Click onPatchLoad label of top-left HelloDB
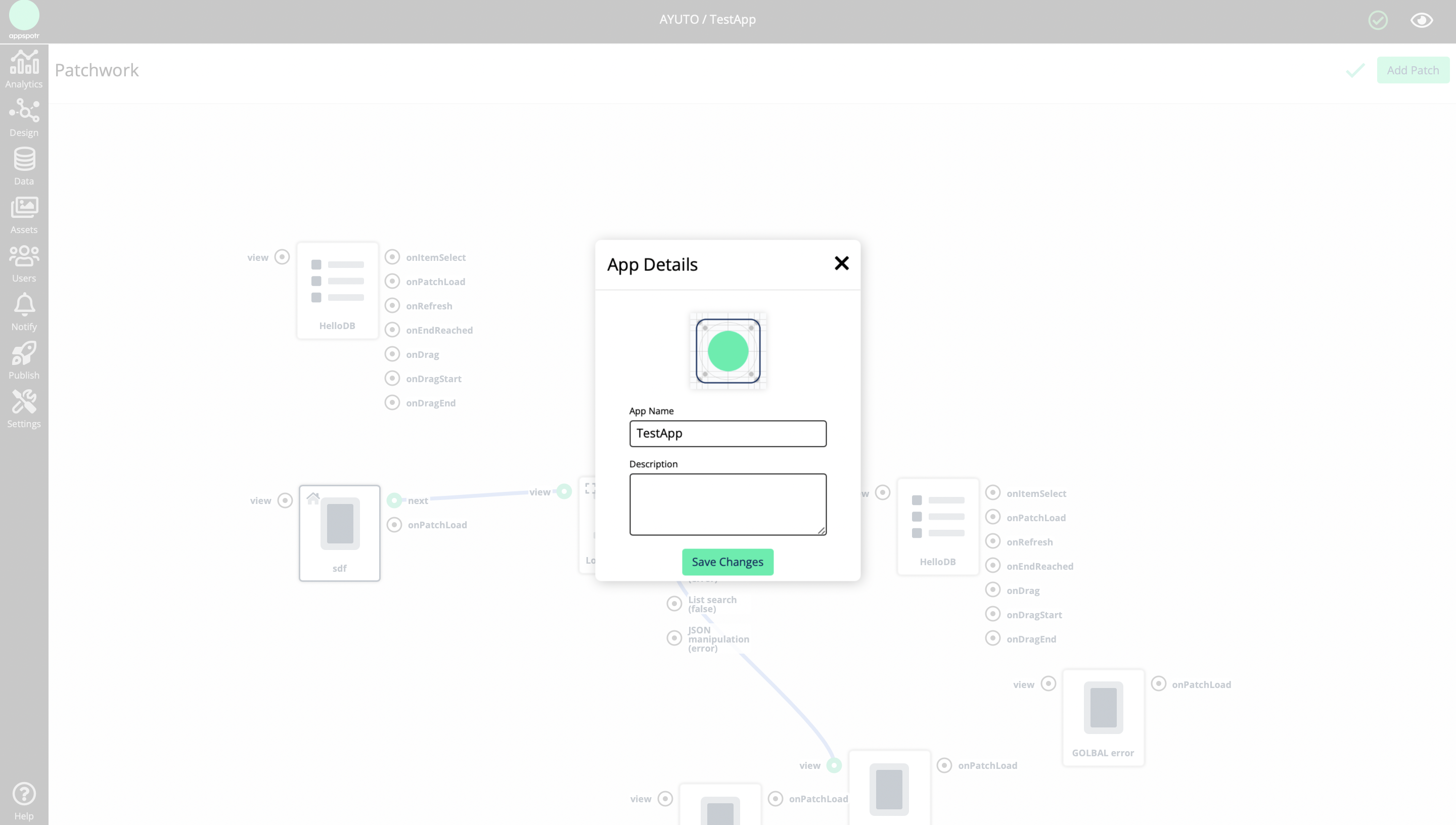This screenshot has height=825, width=1456. [x=436, y=282]
